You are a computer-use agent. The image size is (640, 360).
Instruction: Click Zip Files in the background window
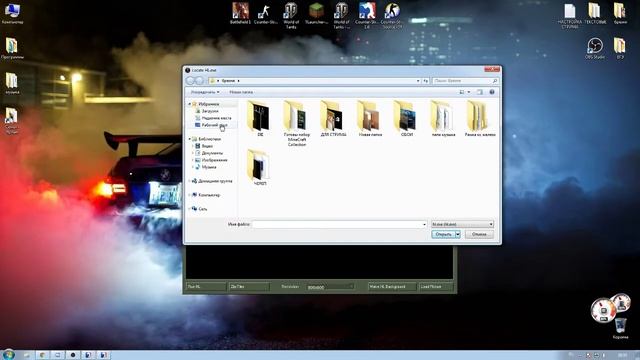249,287
